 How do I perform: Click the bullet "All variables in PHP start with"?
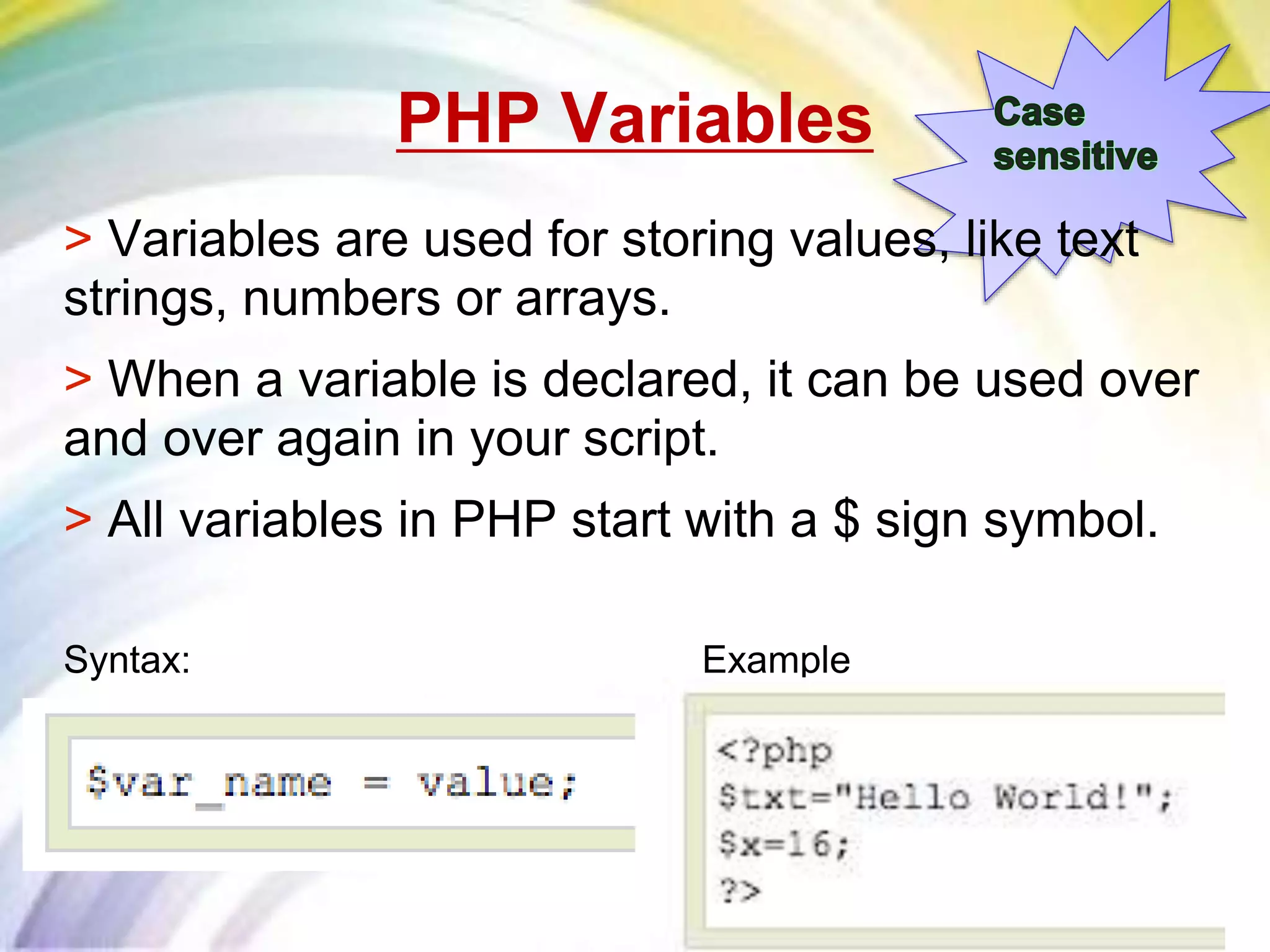611,519
